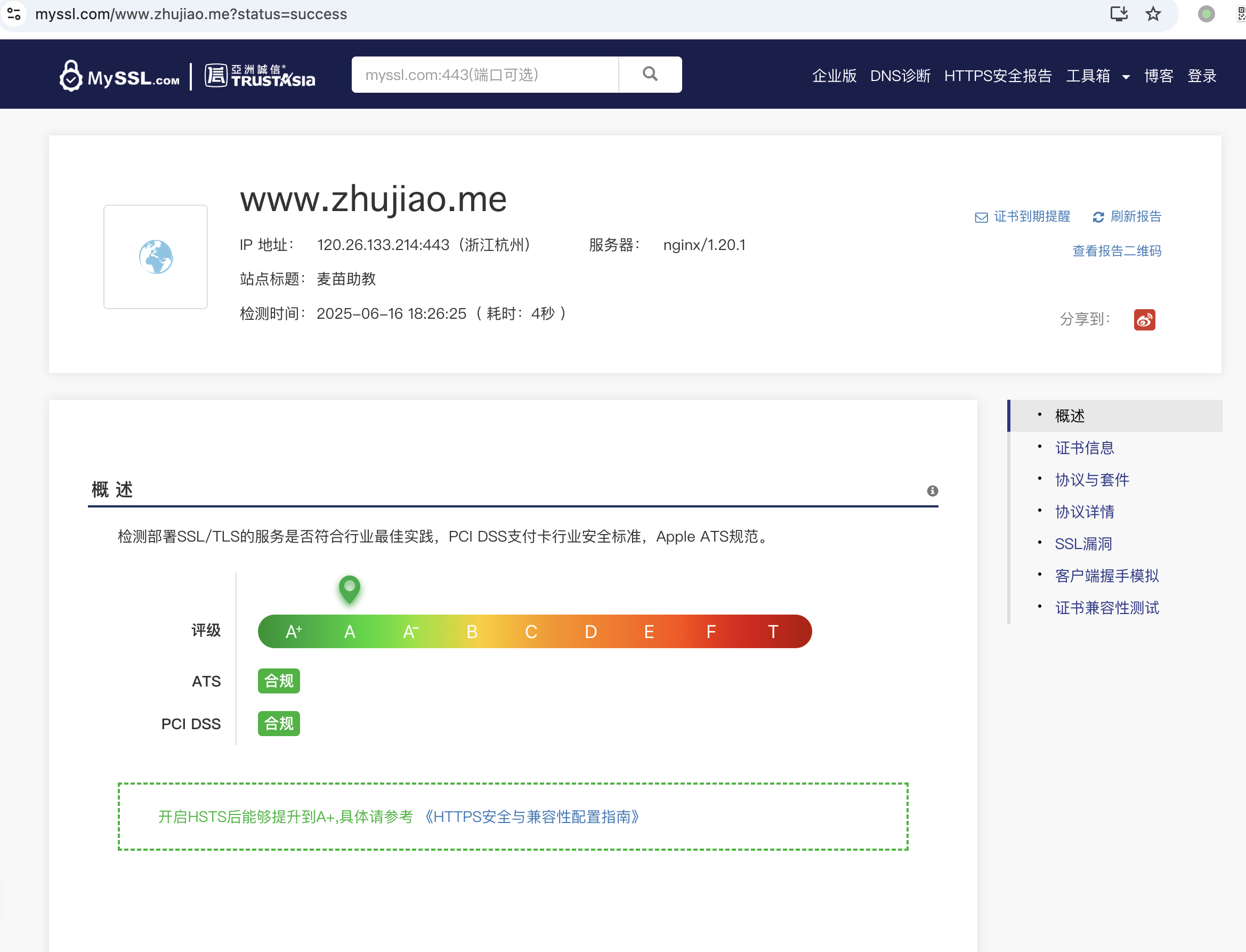Bookmark this page with the star icon
The width and height of the screenshot is (1246, 952).
click(x=1153, y=14)
